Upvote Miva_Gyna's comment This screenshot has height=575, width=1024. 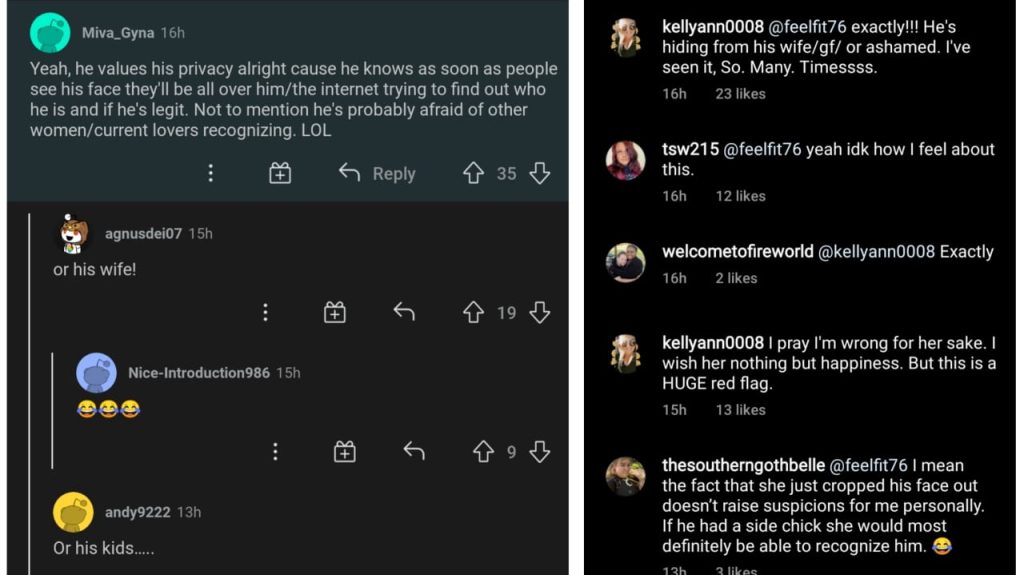point(473,174)
